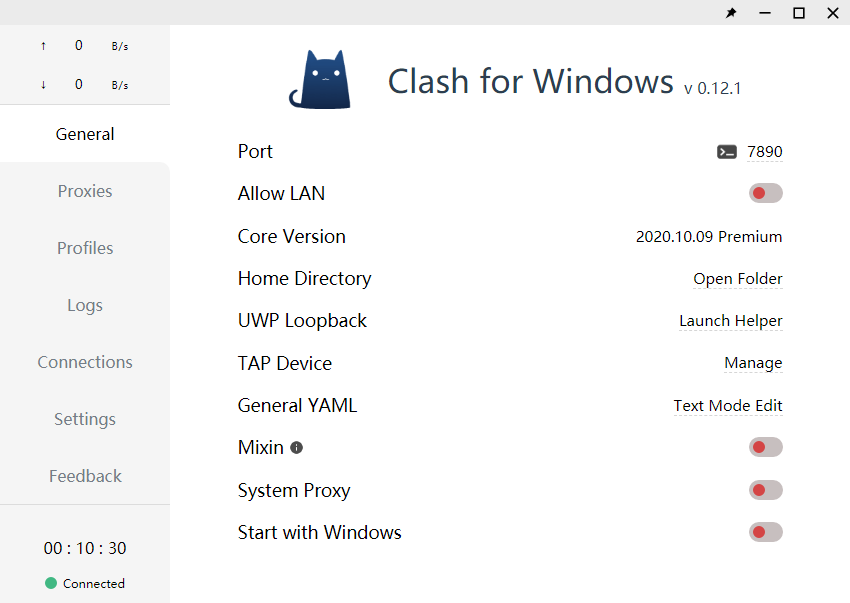
Task: Pin the window on top
Action: tap(731, 13)
